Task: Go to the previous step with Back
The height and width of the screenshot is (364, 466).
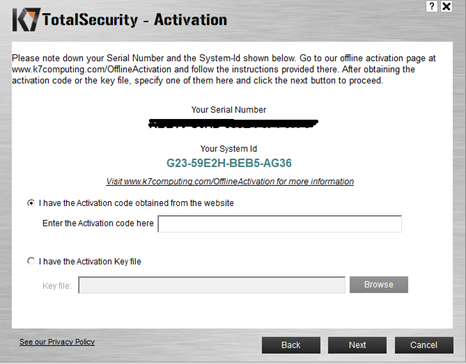Action: point(291,345)
